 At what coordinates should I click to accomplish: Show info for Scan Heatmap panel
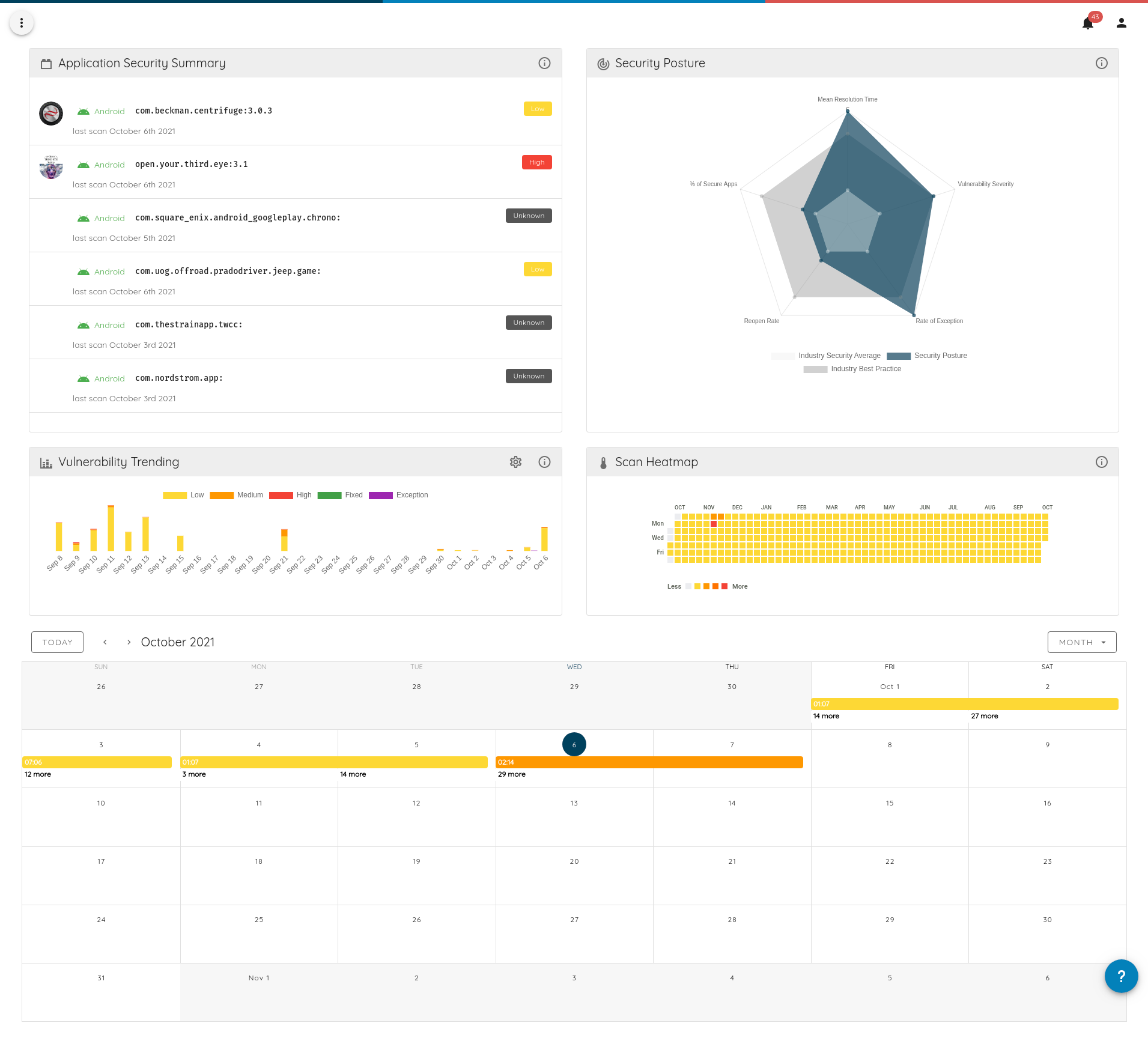coord(1101,462)
